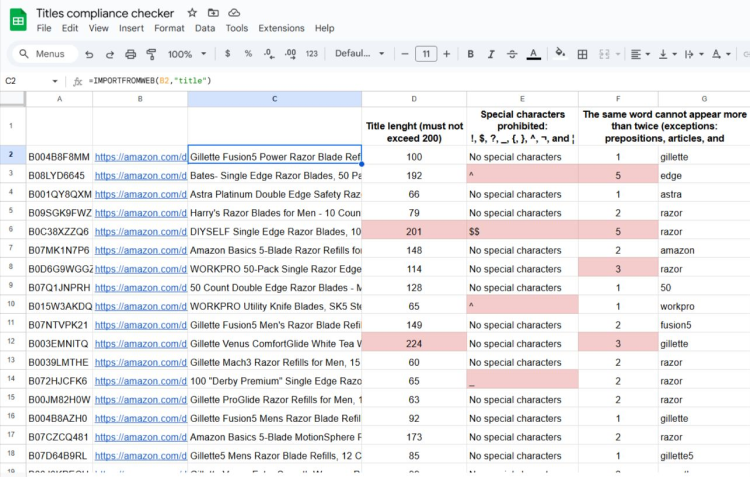Open Amazon link in row B004B8F8MM
This screenshot has height=477, width=750.
140,157
